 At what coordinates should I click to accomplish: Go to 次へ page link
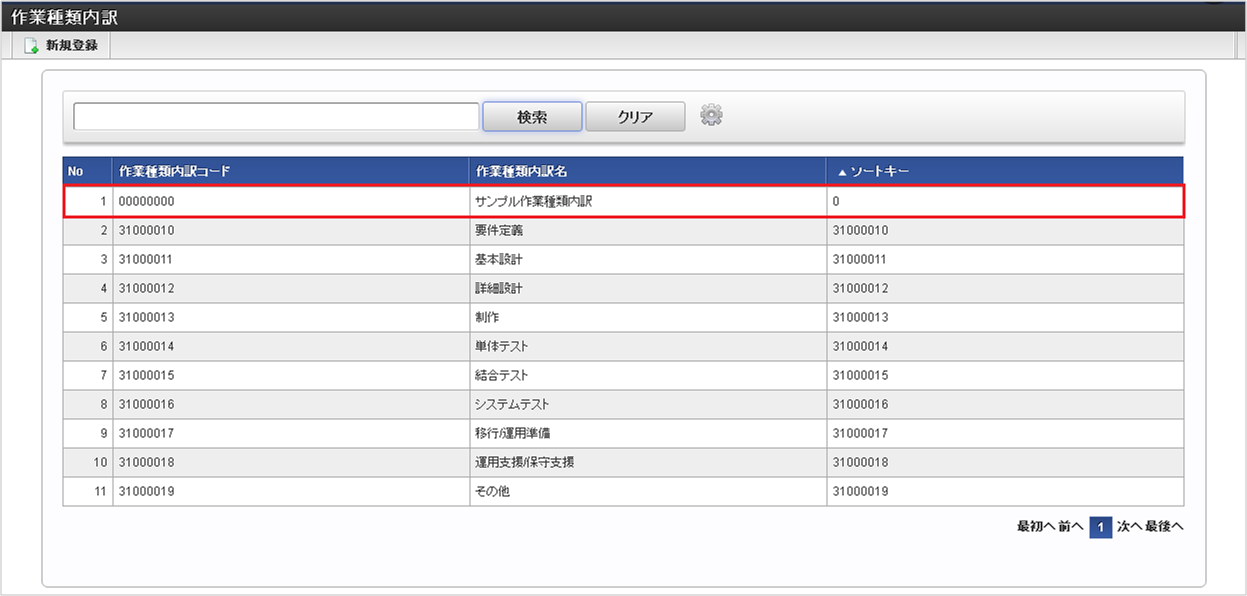click(1129, 527)
